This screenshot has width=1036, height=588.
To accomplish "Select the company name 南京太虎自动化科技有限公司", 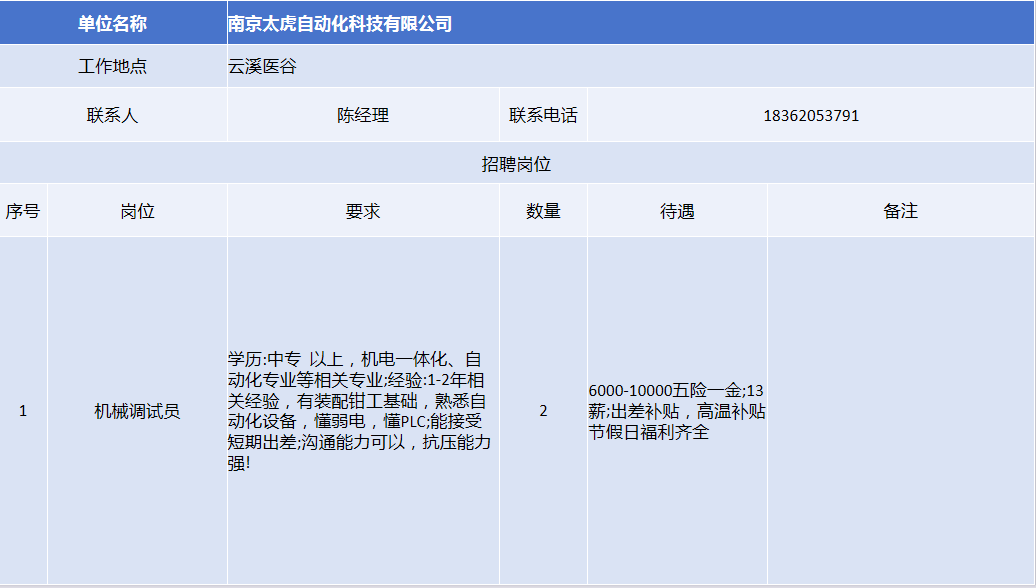I will pyautogui.click(x=340, y=23).
